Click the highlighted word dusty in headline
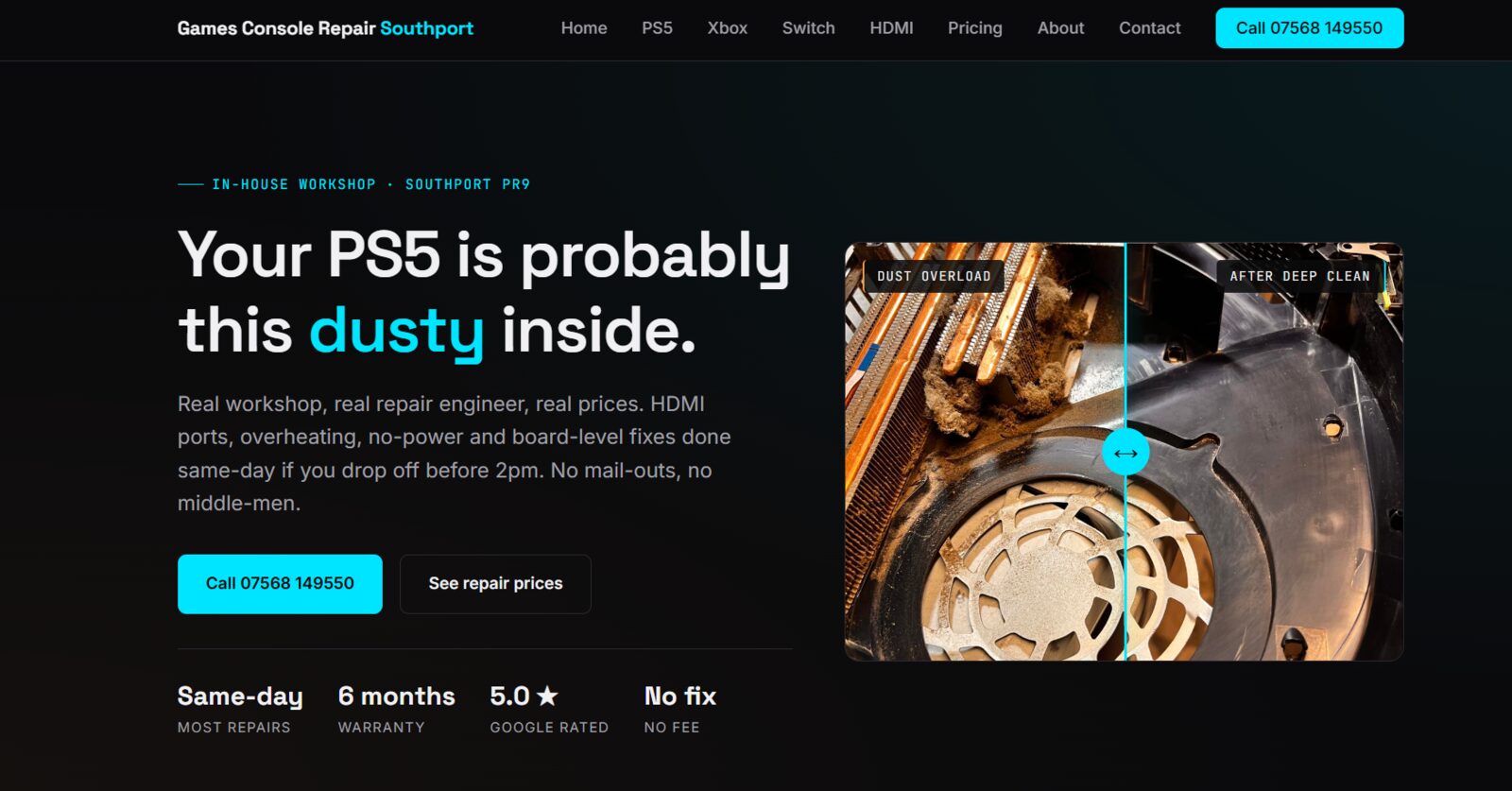Image resolution: width=1512 pixels, height=791 pixels. (397, 331)
